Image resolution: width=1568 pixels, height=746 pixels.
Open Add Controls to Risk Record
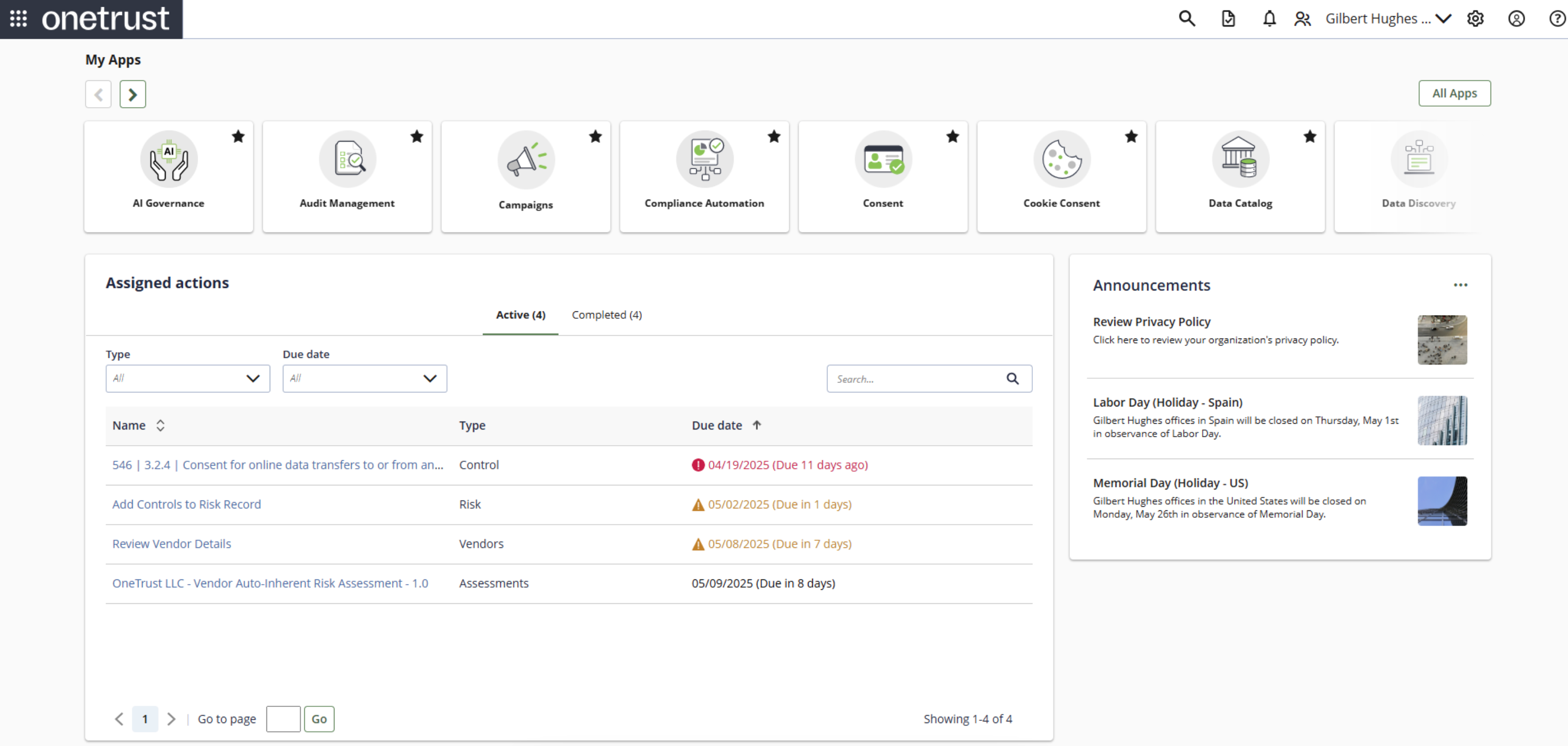[186, 505]
